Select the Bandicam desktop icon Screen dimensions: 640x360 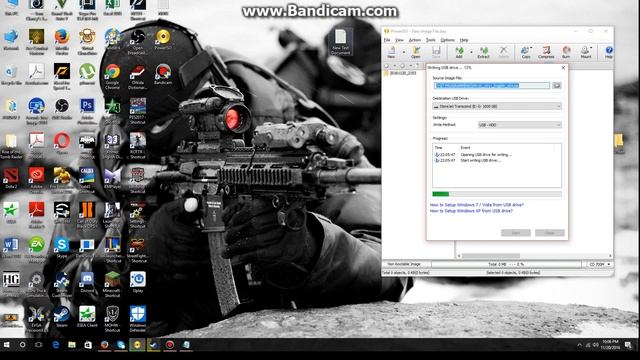point(163,74)
